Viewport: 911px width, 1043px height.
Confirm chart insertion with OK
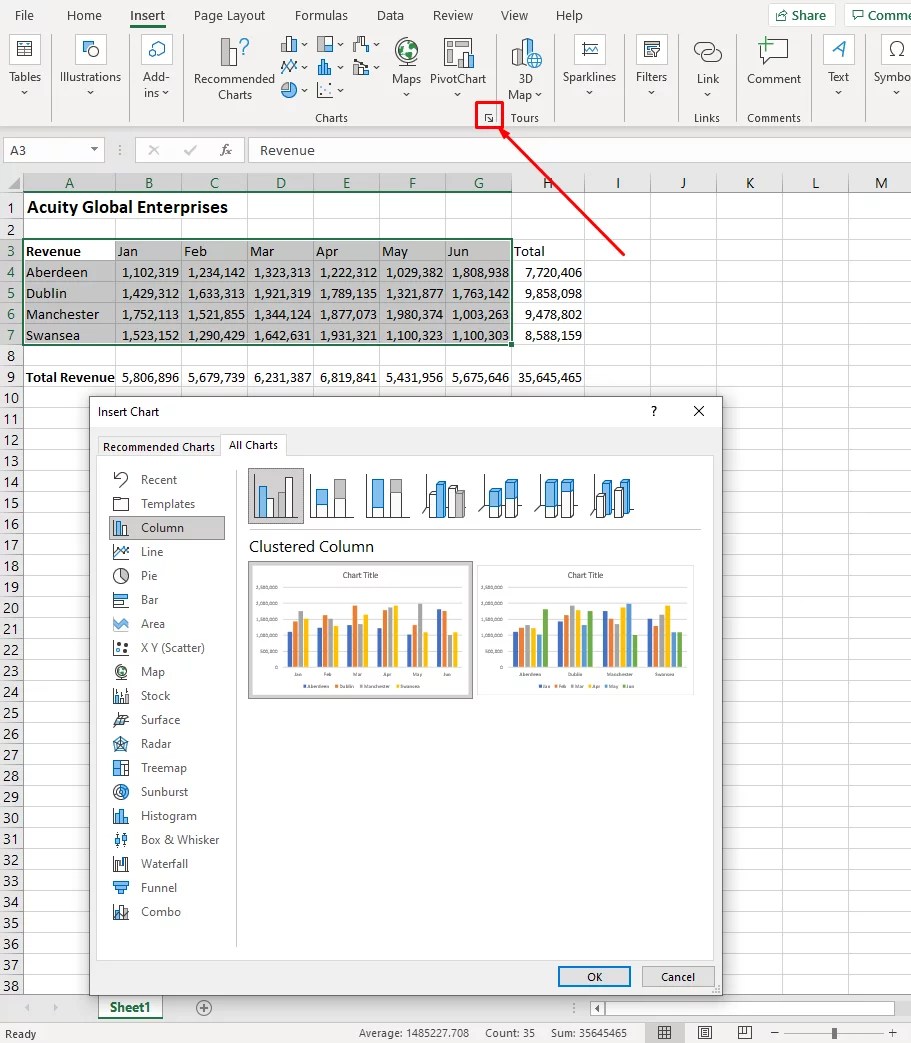click(594, 976)
